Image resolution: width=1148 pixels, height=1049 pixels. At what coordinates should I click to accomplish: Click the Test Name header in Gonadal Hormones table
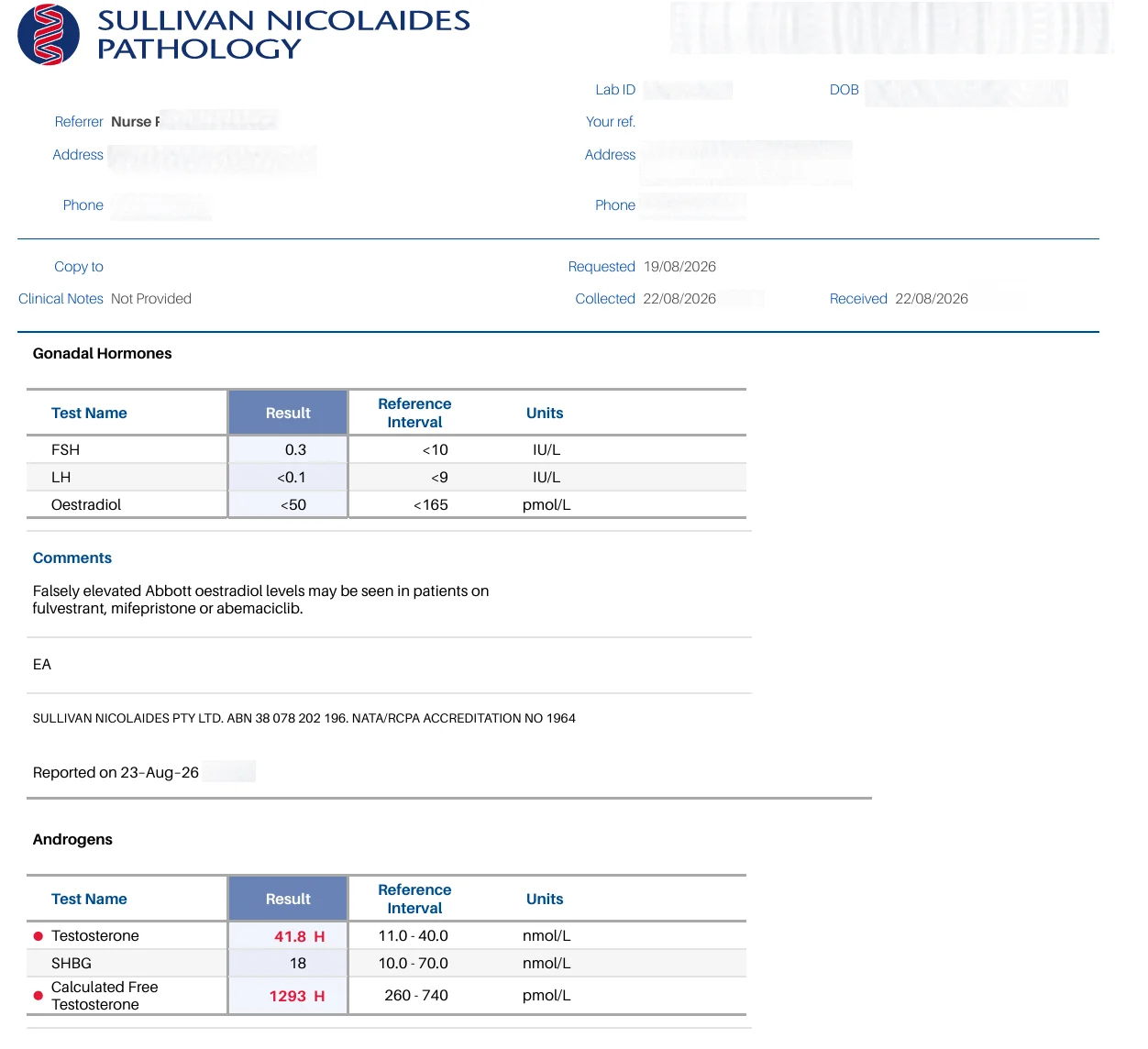89,414
